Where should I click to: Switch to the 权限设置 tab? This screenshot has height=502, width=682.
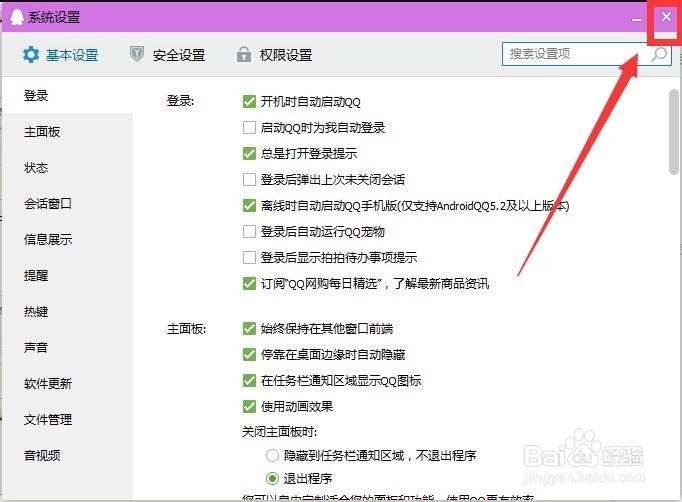274,55
